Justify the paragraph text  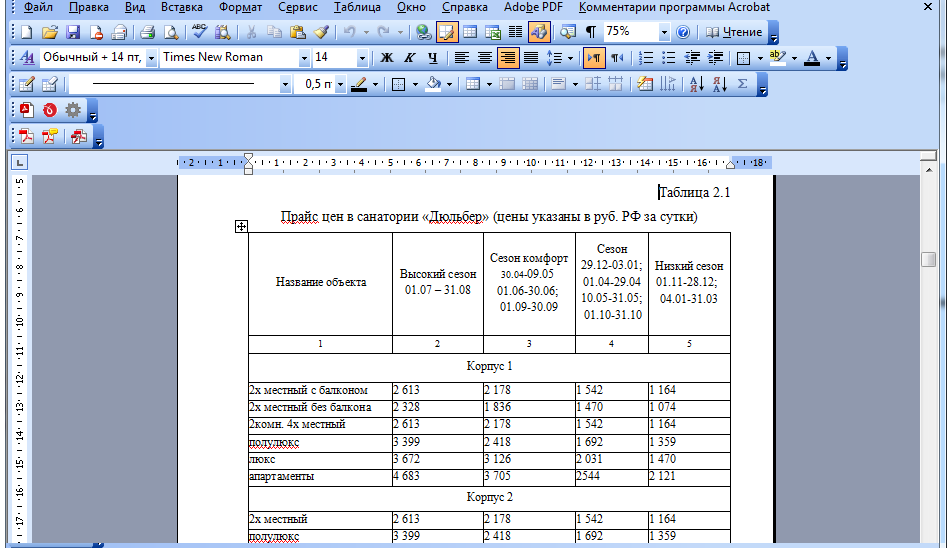(531, 57)
